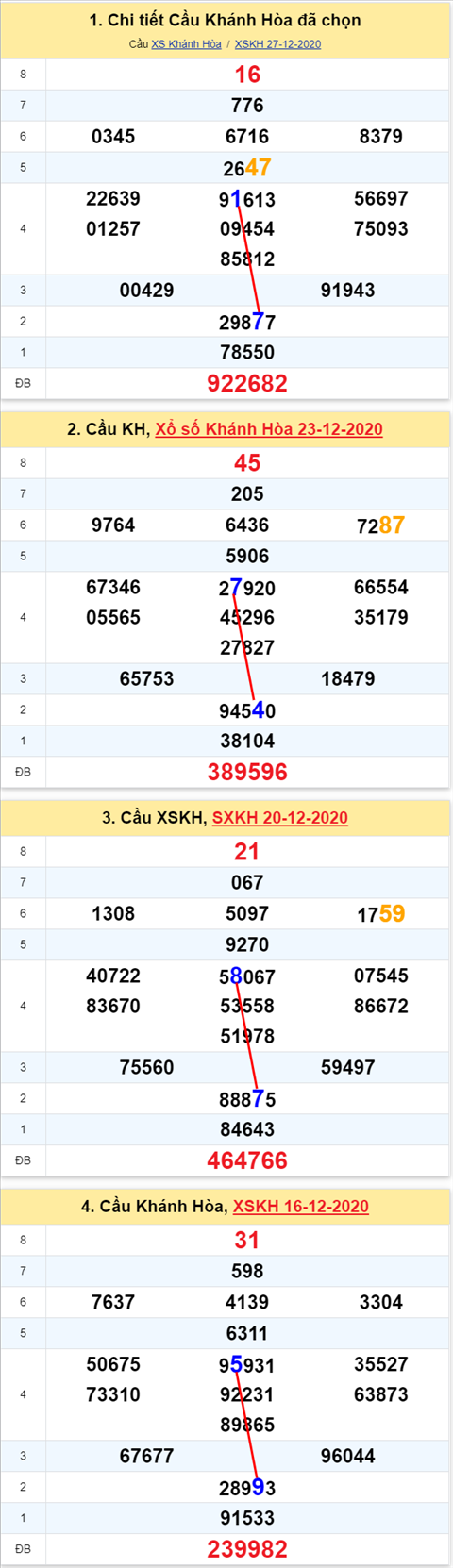Click the number 01257

pos(113,229)
